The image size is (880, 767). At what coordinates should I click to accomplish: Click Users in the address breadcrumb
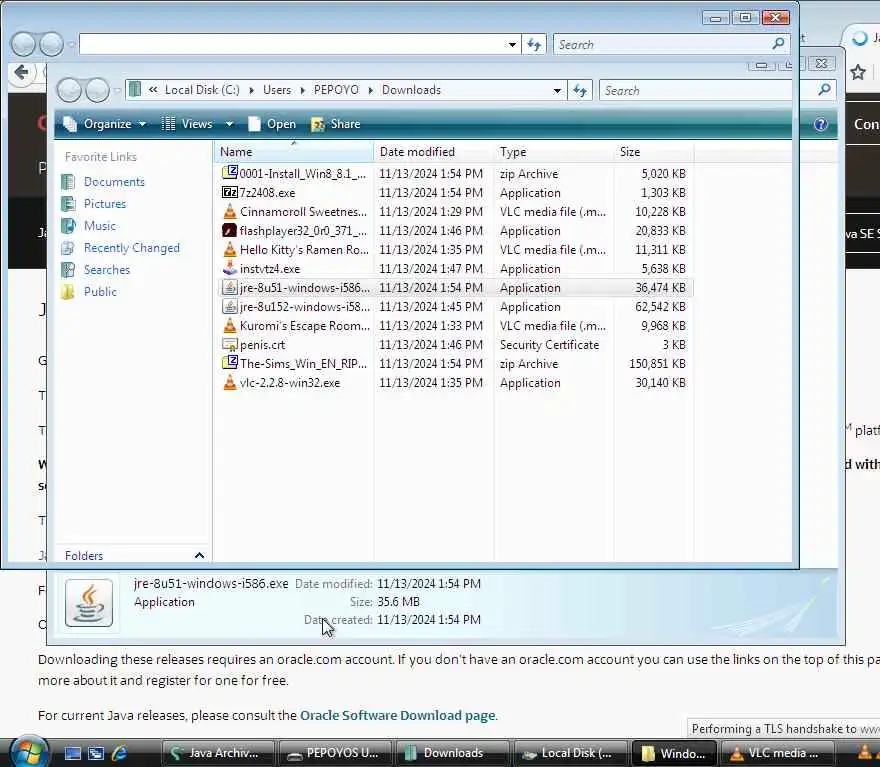pos(277,90)
